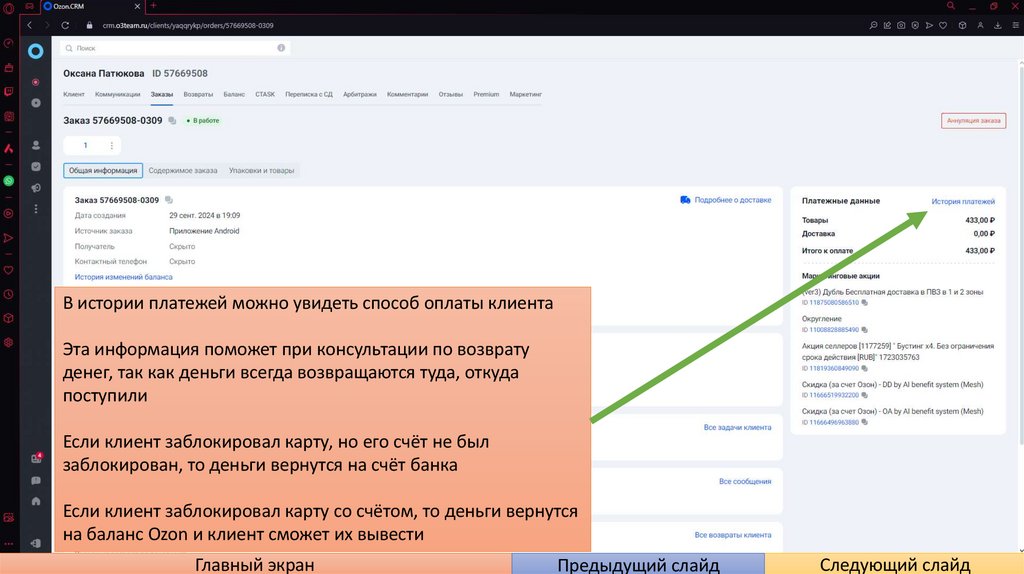The image size is (1024, 574).
Task: Copy Округление promo ID 1100882888549
Action: 864,330
